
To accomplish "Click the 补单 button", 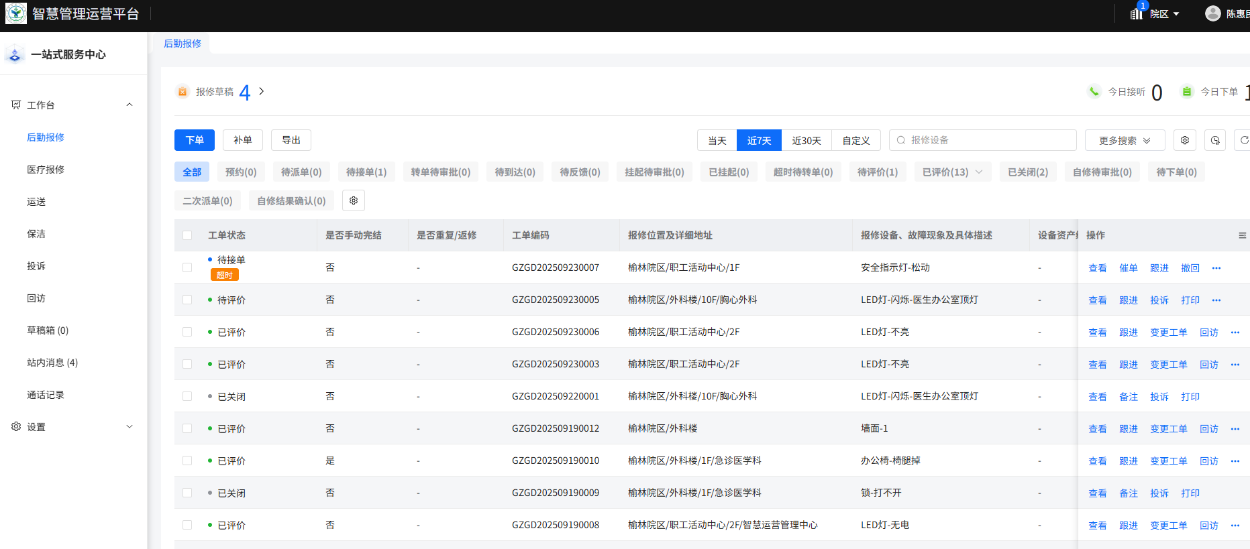I will (x=243, y=140).
